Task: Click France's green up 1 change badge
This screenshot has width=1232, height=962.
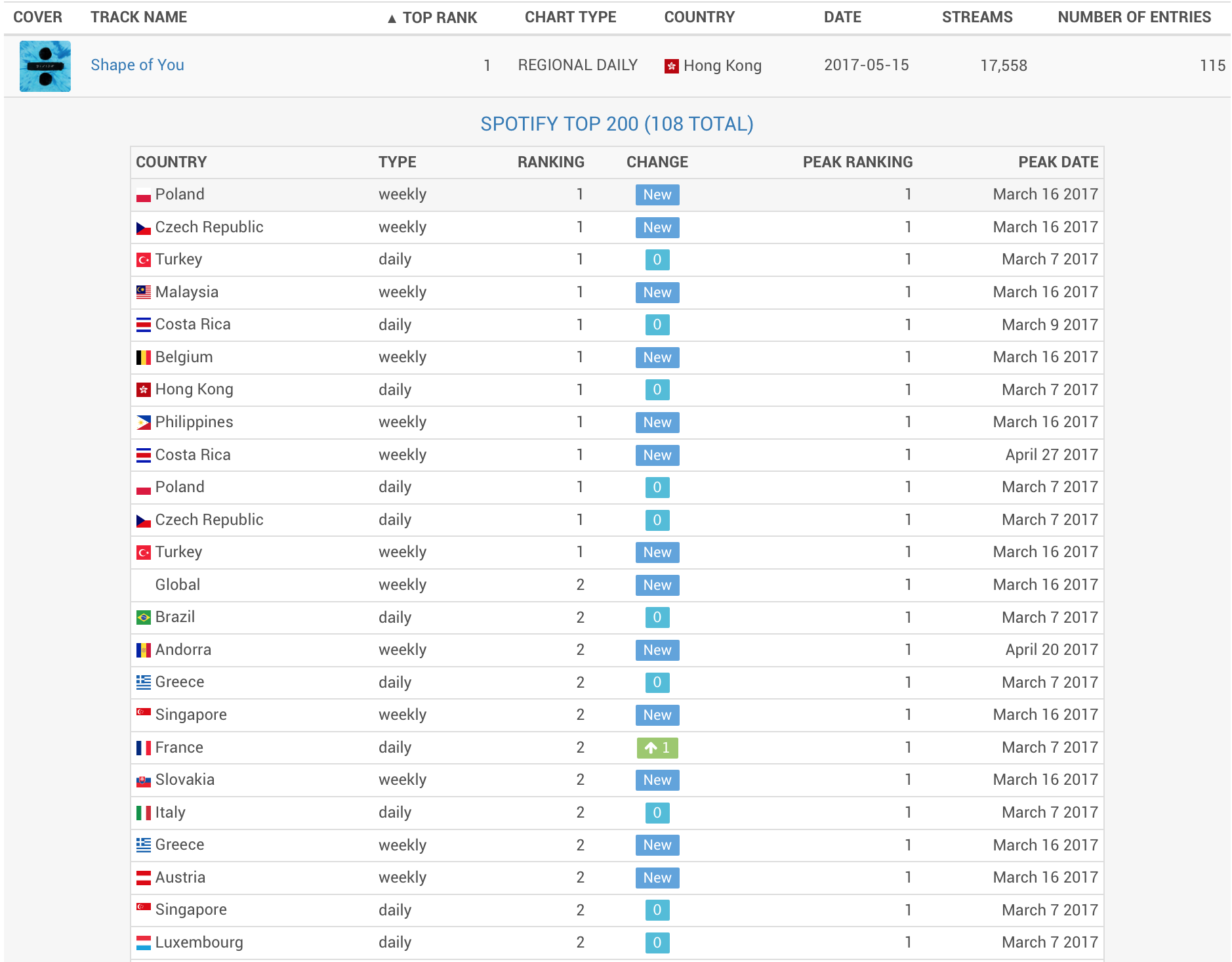Action: point(657,748)
